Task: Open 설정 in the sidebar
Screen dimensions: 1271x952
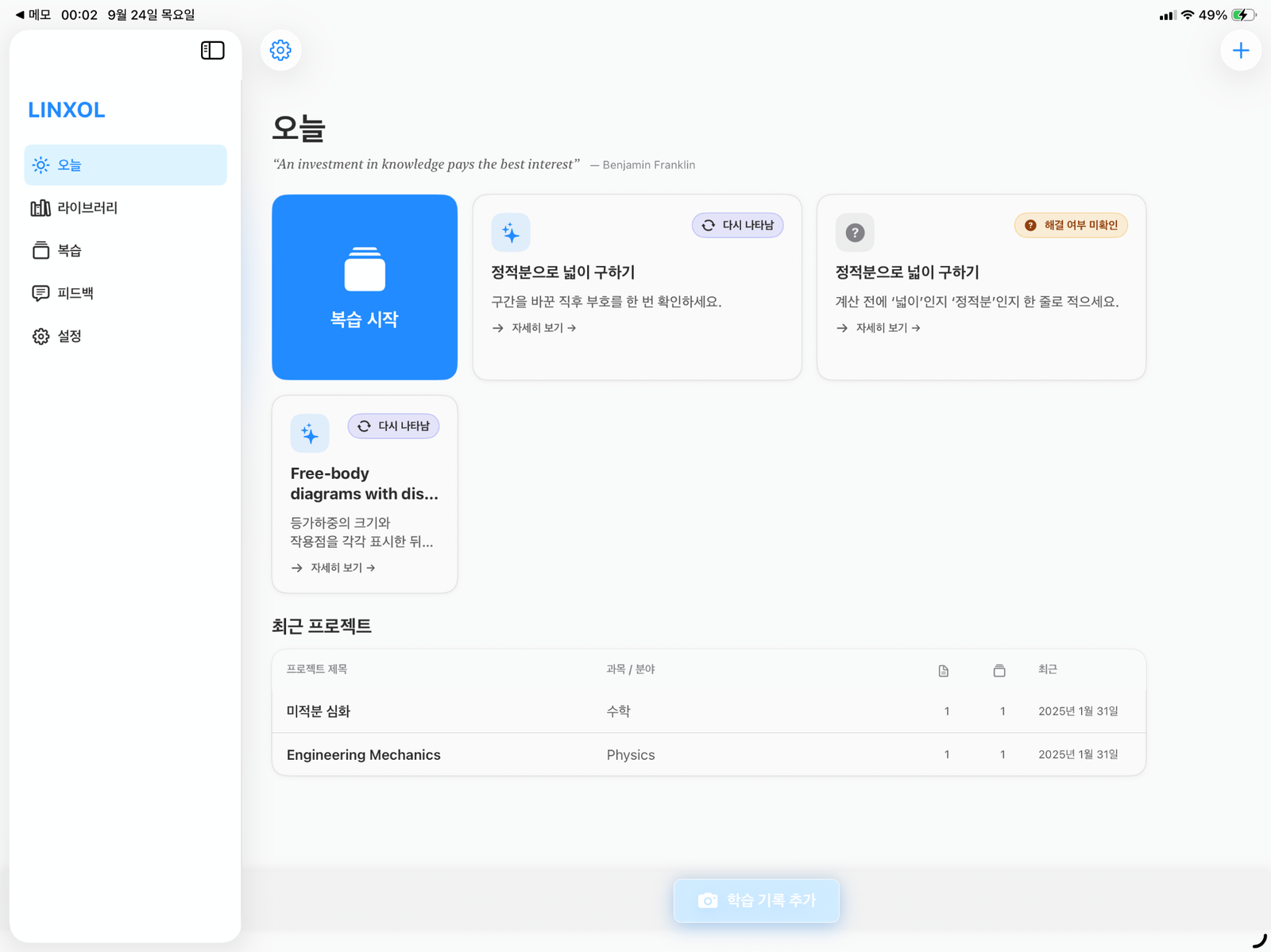Action: [126, 336]
